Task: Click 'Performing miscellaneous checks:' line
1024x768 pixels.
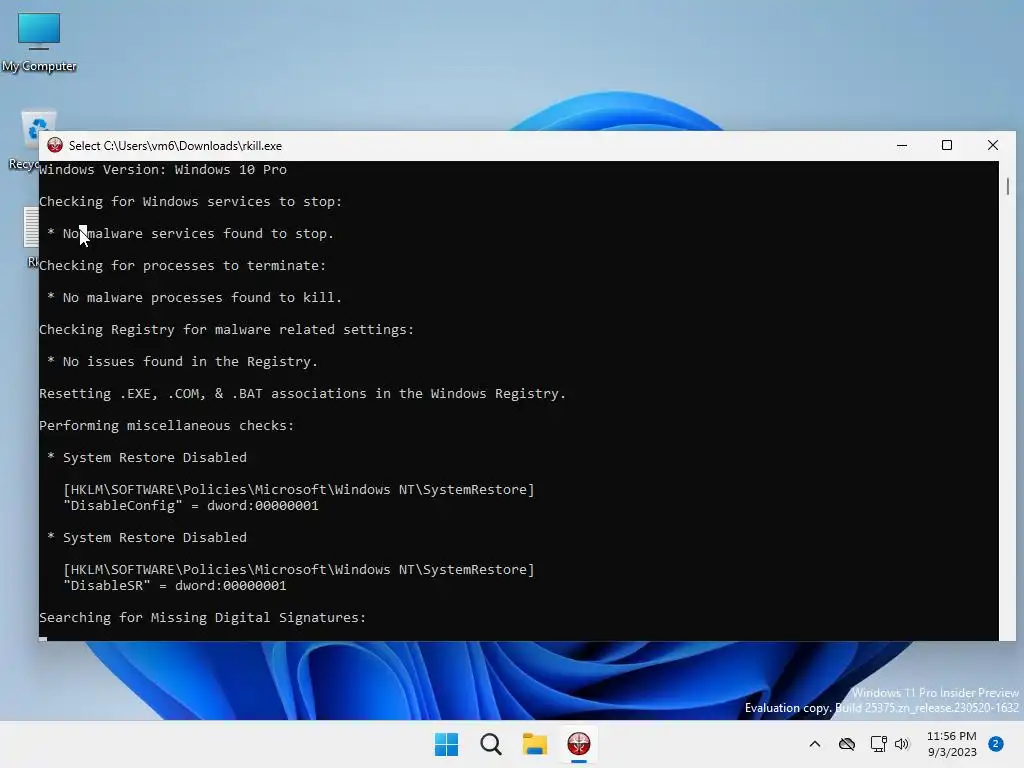Action: tap(167, 425)
